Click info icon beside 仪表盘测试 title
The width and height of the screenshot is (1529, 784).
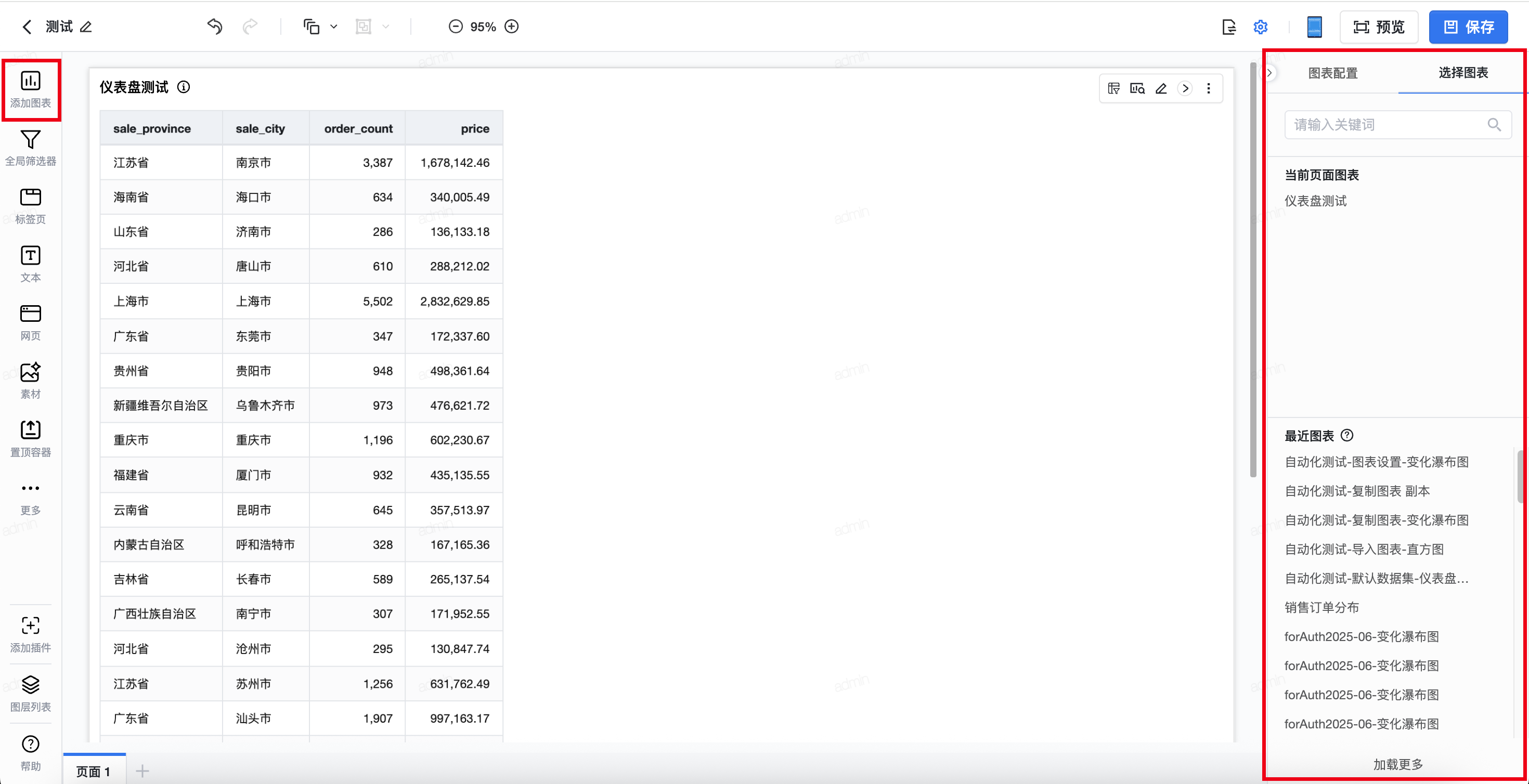click(x=184, y=87)
